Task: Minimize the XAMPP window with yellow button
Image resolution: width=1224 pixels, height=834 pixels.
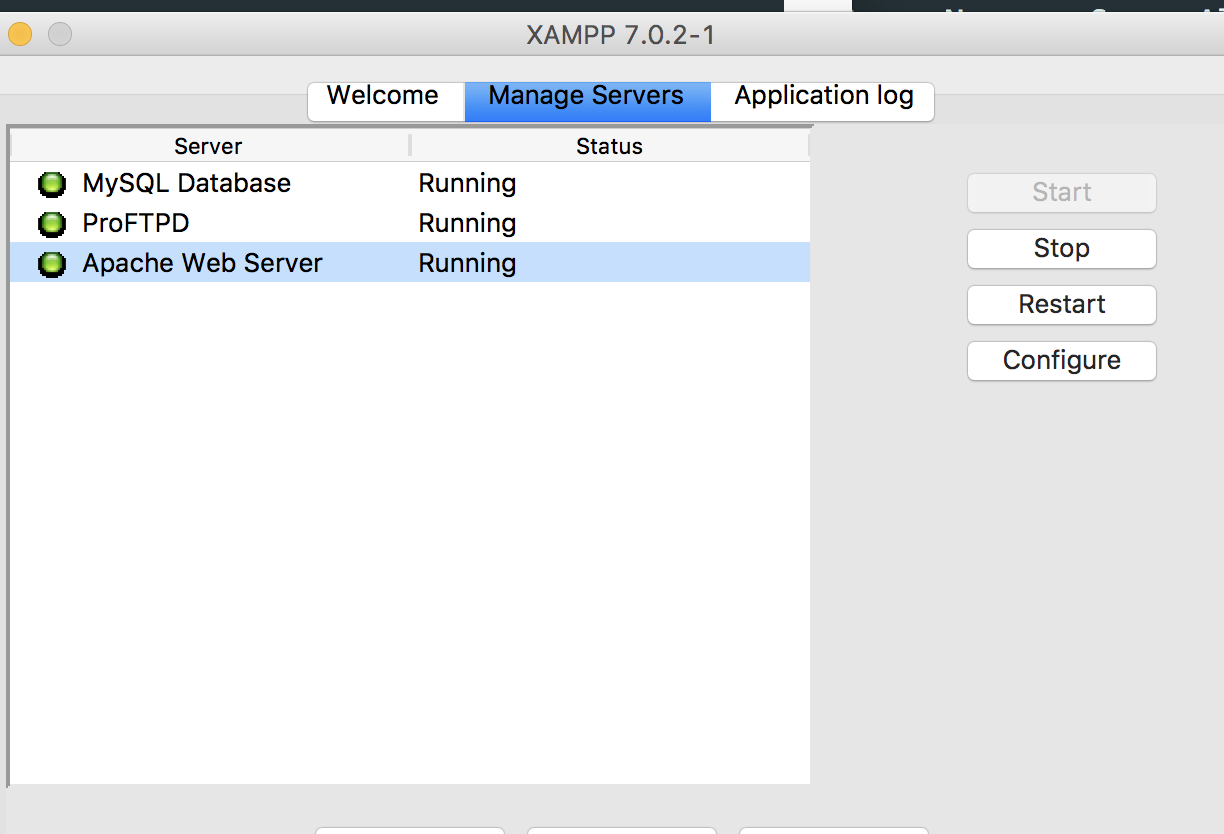Action: coord(20,35)
